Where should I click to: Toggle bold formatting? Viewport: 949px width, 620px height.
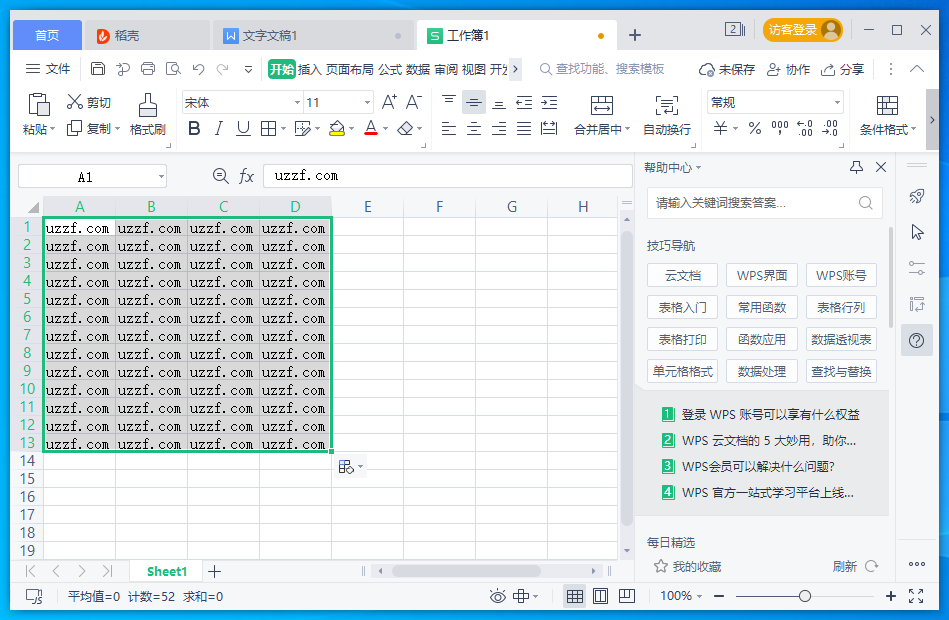(194, 130)
